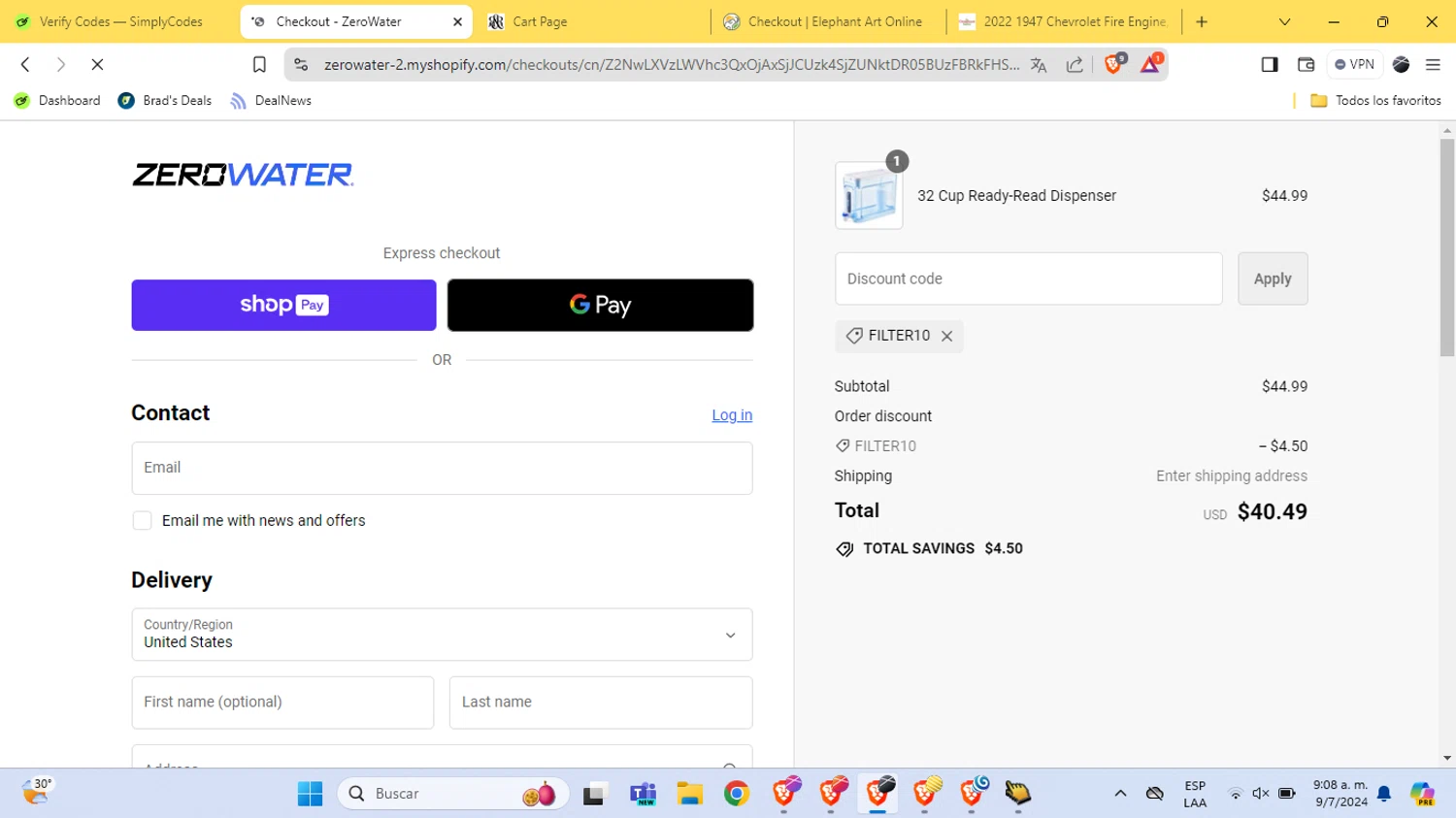Open the browser hamburger main menu
The width and height of the screenshot is (1456, 818).
pos(1433,65)
